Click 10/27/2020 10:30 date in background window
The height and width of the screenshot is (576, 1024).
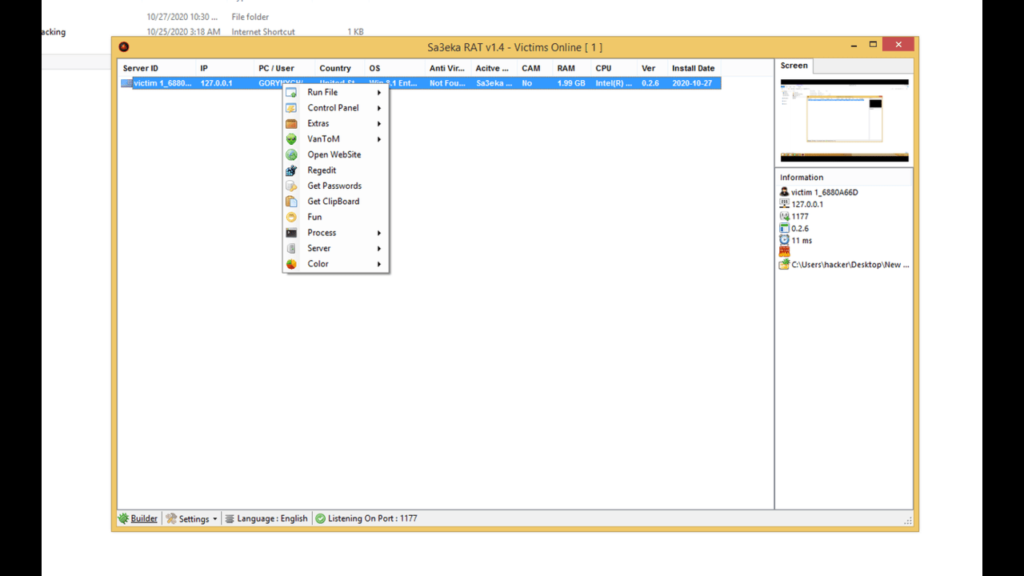pyautogui.click(x=182, y=17)
